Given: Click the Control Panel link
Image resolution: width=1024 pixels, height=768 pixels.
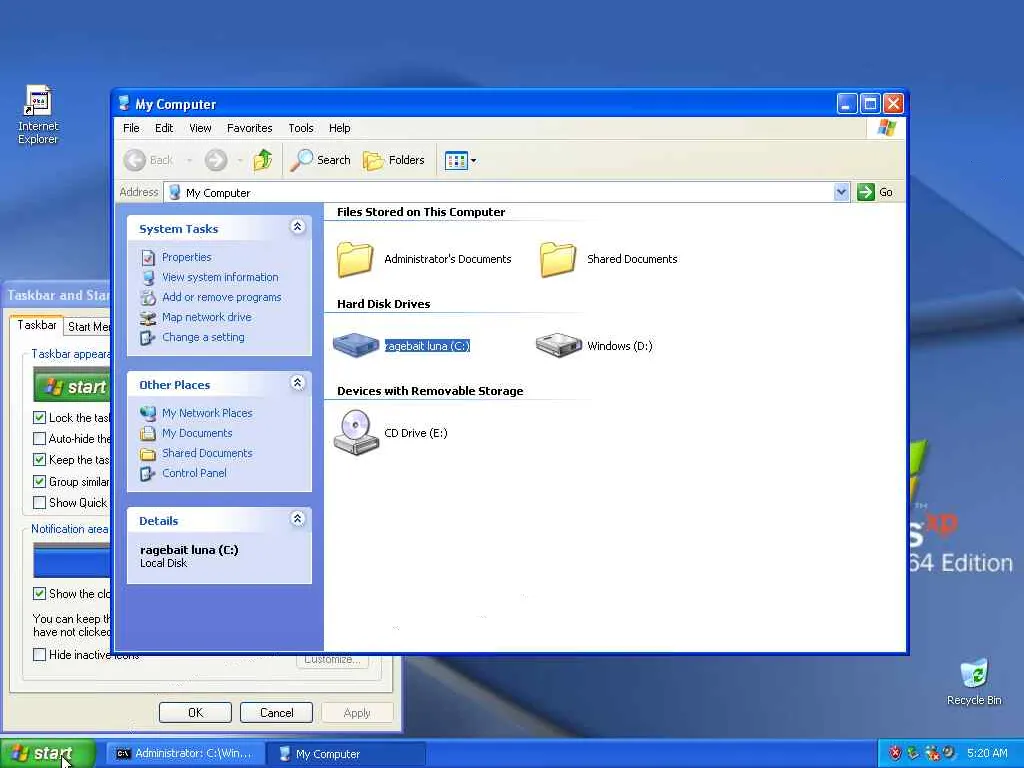Looking at the screenshot, I should [x=194, y=473].
